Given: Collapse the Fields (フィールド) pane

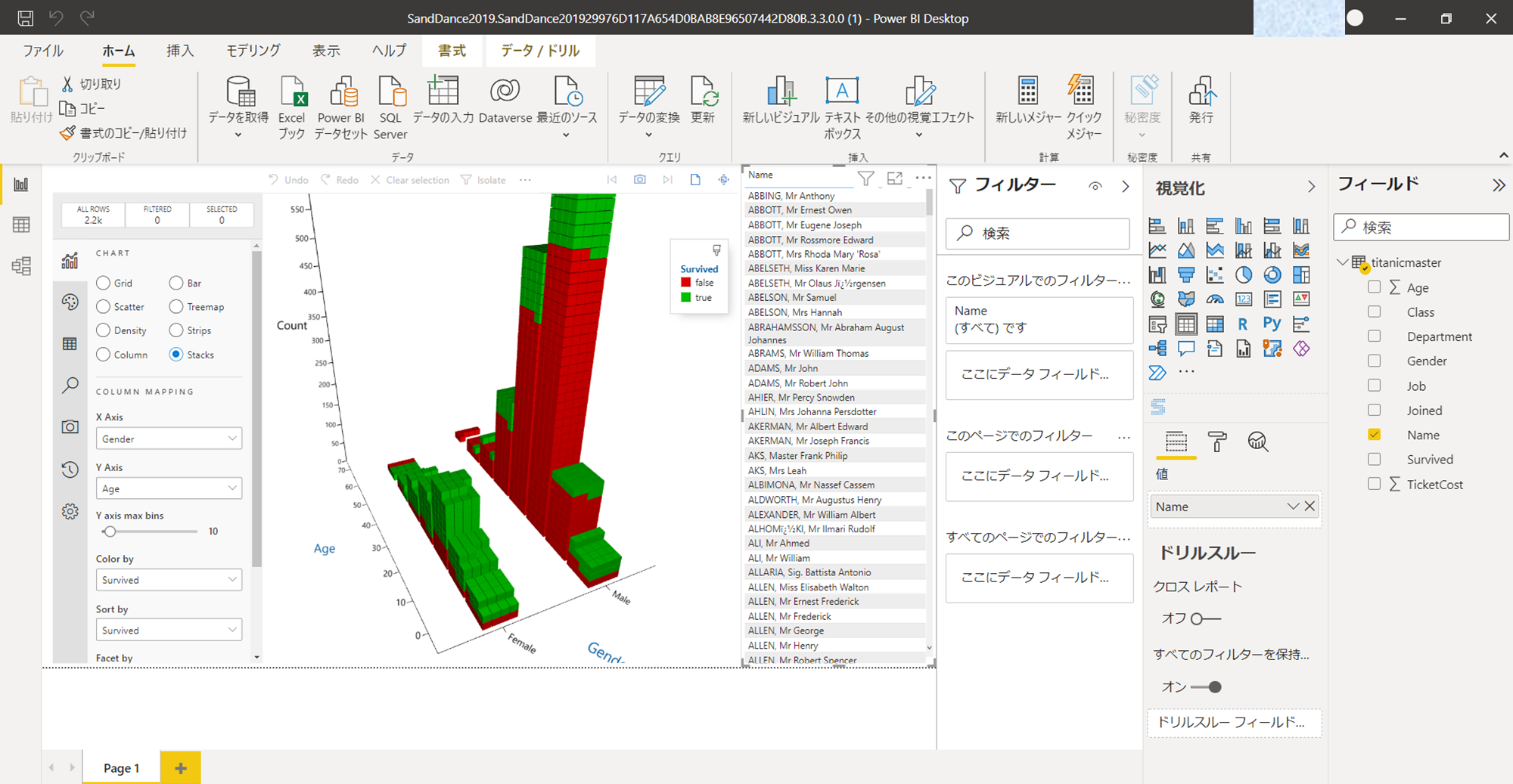Looking at the screenshot, I should click(1499, 185).
